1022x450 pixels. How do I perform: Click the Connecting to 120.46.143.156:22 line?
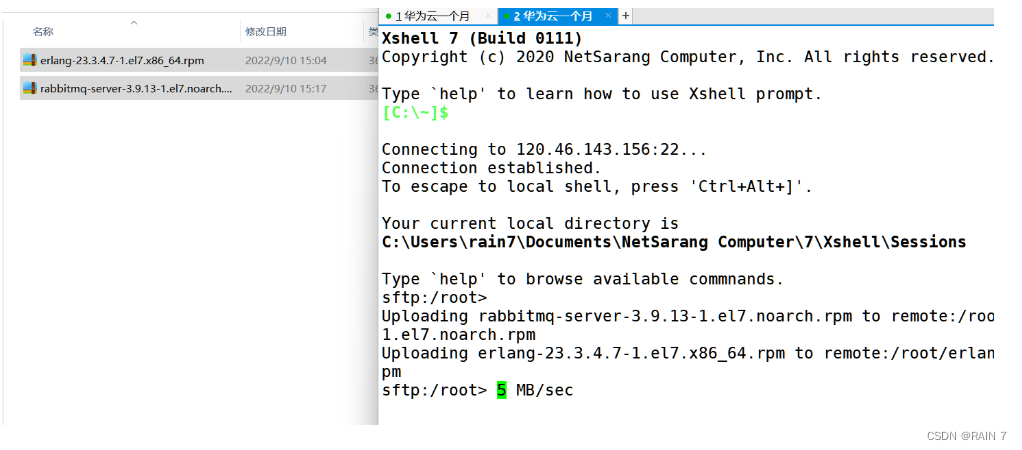click(x=544, y=149)
